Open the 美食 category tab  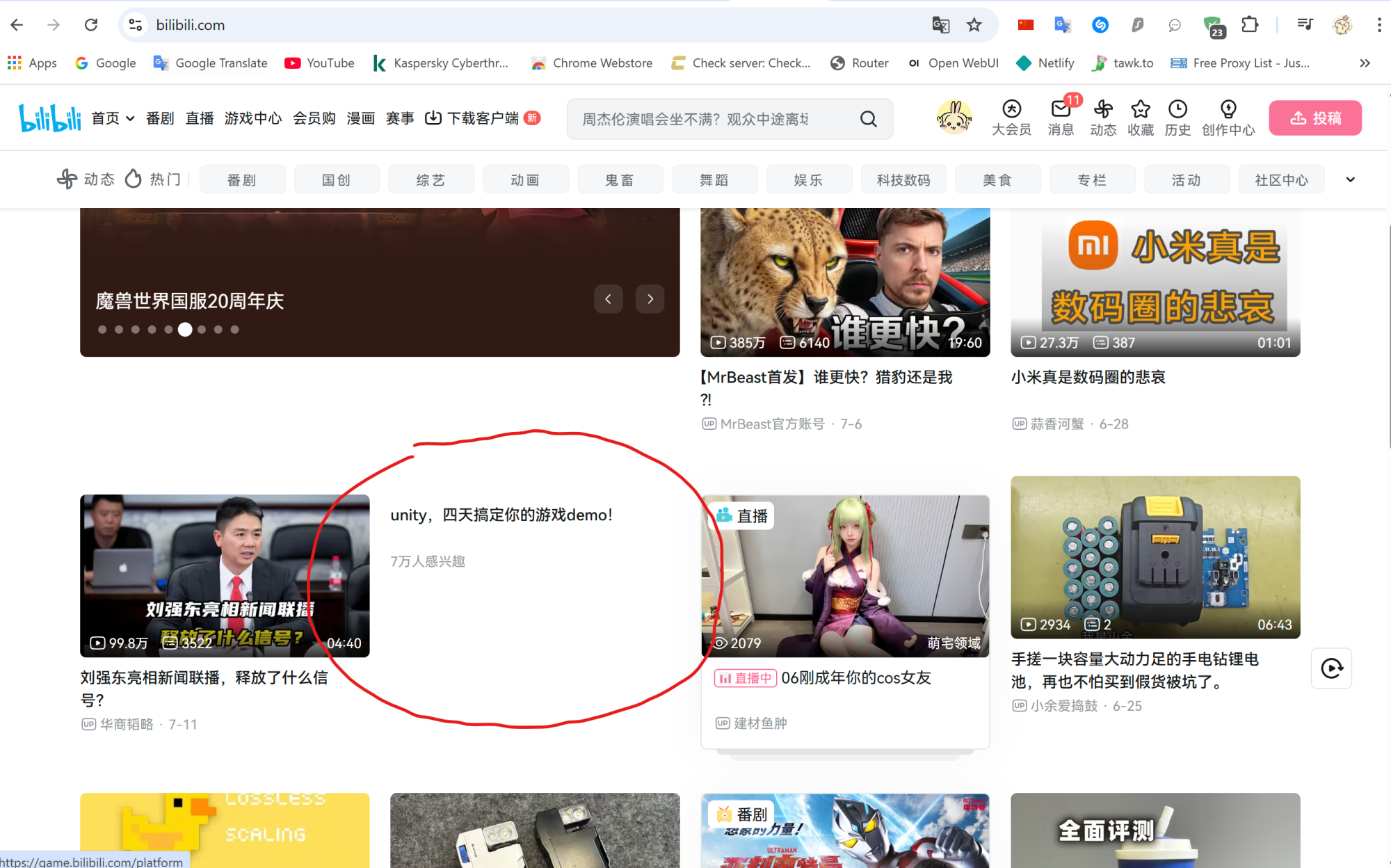pos(997,179)
